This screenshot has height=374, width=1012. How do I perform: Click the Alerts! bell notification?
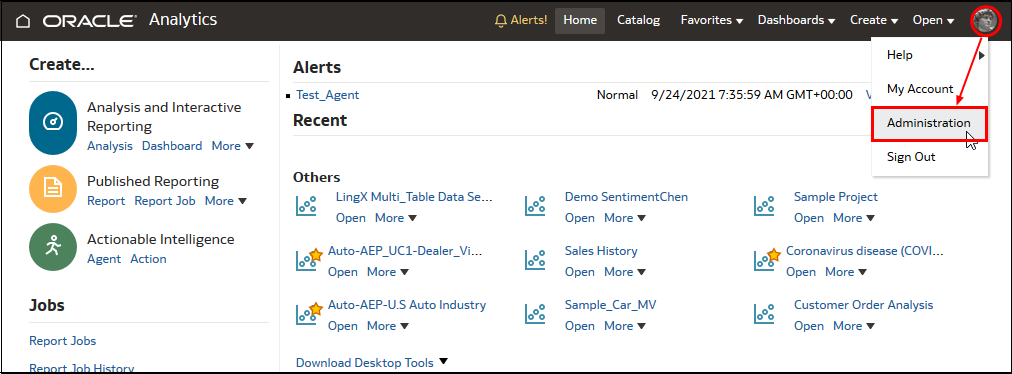[x=521, y=20]
